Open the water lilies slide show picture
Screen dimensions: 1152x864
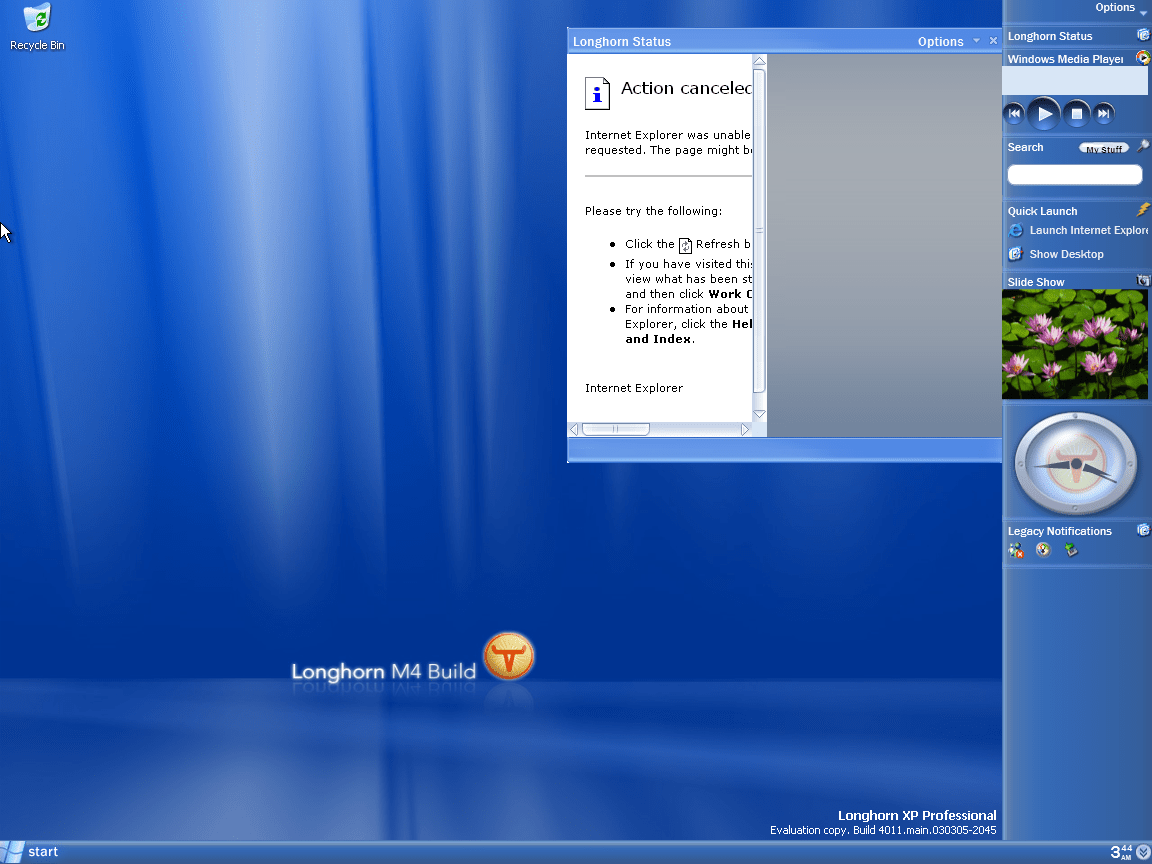(x=1074, y=344)
